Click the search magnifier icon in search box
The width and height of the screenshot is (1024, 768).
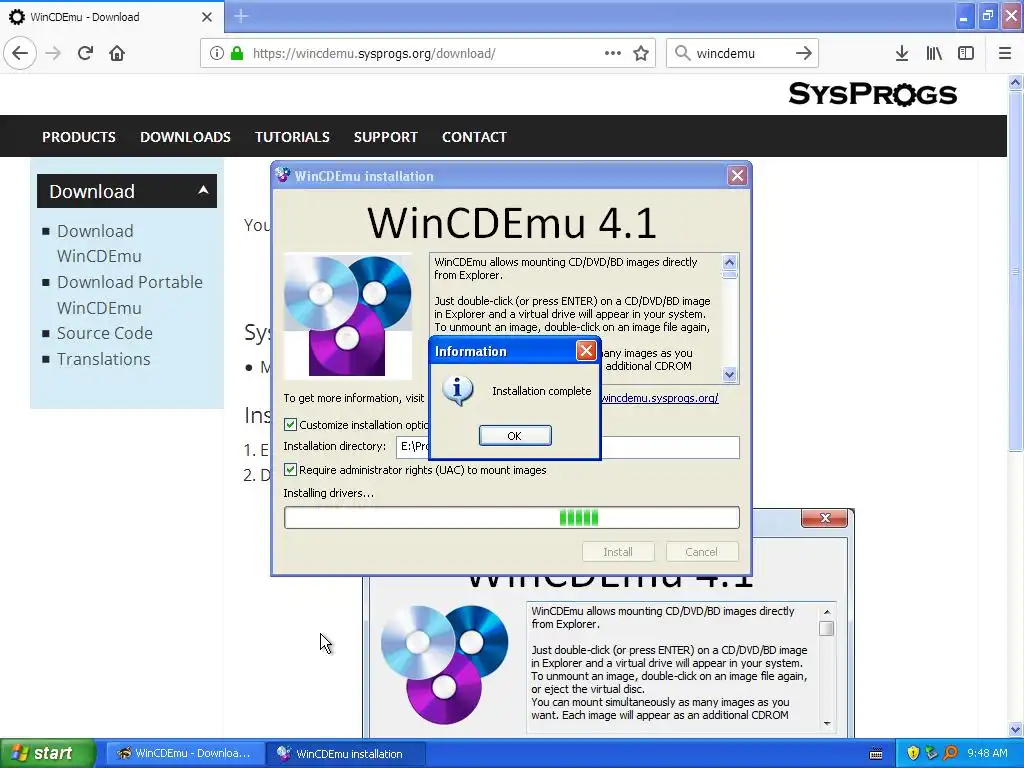click(x=682, y=53)
